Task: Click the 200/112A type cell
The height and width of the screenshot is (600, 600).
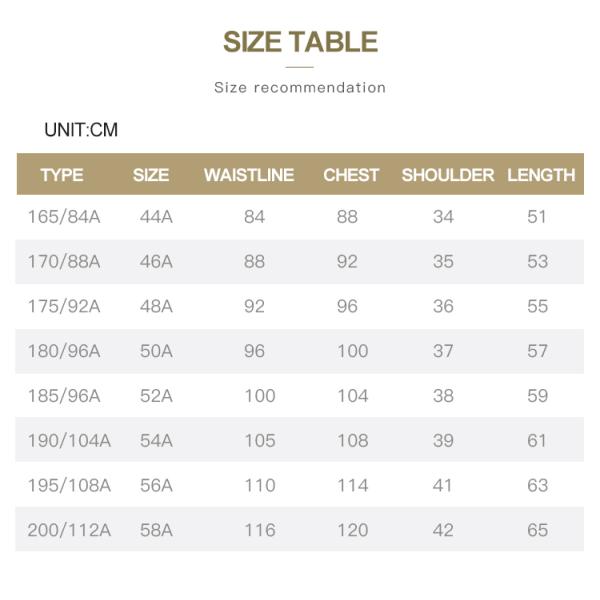Action: (x=69, y=530)
